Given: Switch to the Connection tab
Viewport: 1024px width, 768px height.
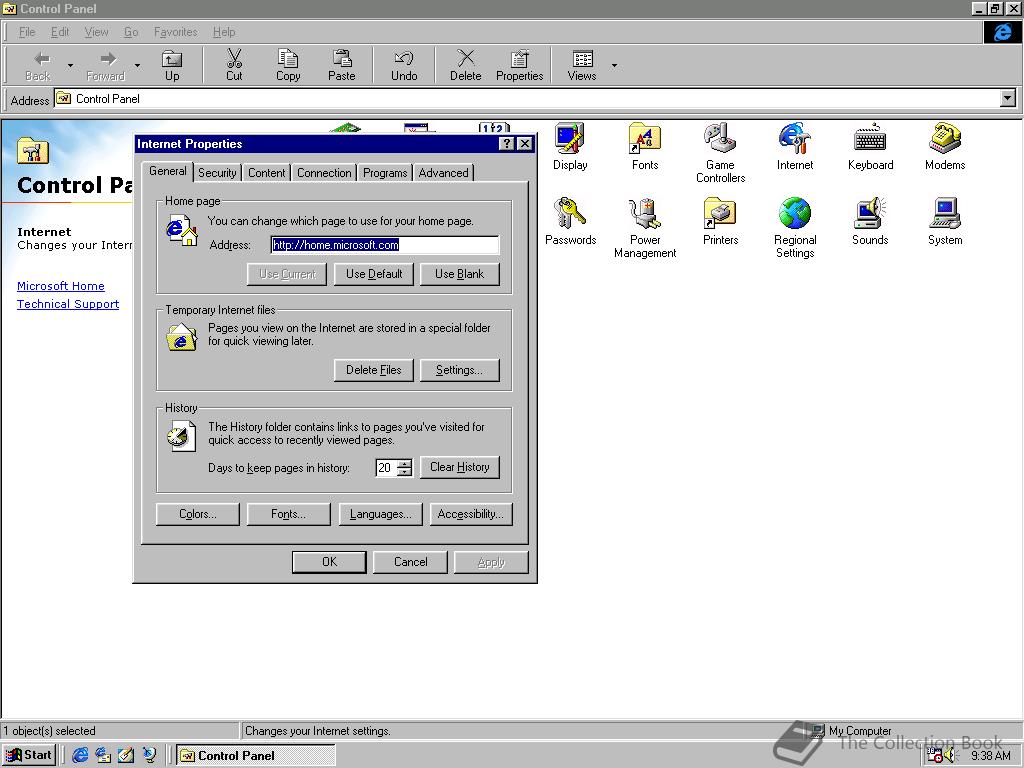Looking at the screenshot, I should pos(324,172).
